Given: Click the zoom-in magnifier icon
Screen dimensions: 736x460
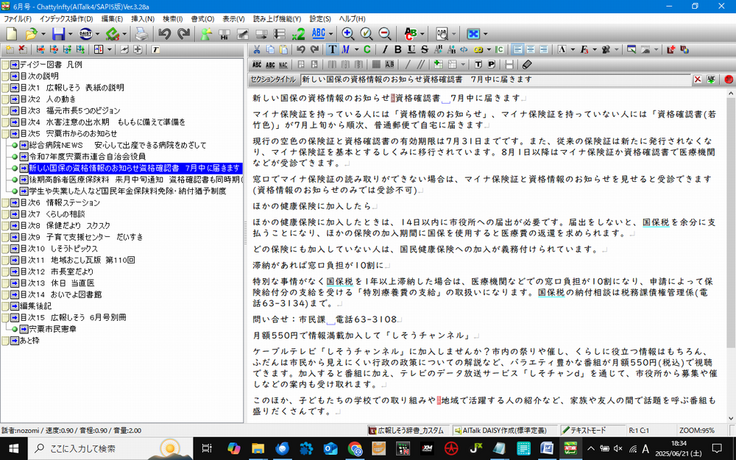Looking at the screenshot, I should tap(347, 34).
